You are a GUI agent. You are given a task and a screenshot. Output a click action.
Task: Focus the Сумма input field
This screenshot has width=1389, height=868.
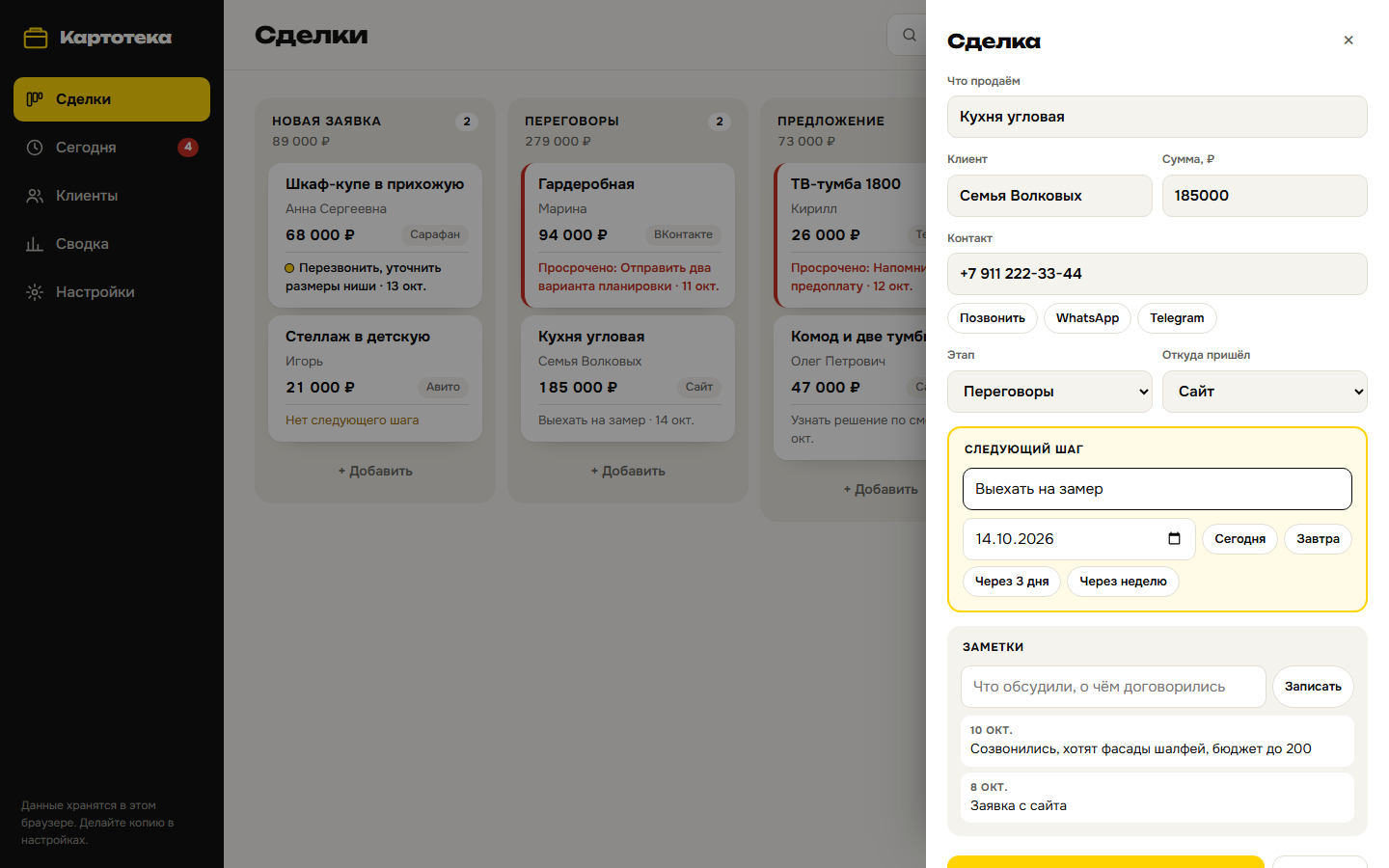[x=1265, y=196]
